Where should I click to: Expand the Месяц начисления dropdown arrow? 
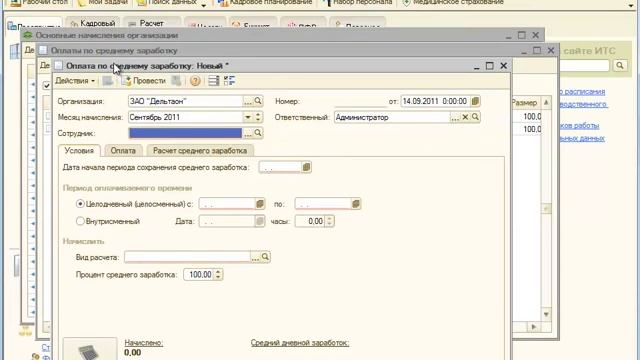pos(248,118)
